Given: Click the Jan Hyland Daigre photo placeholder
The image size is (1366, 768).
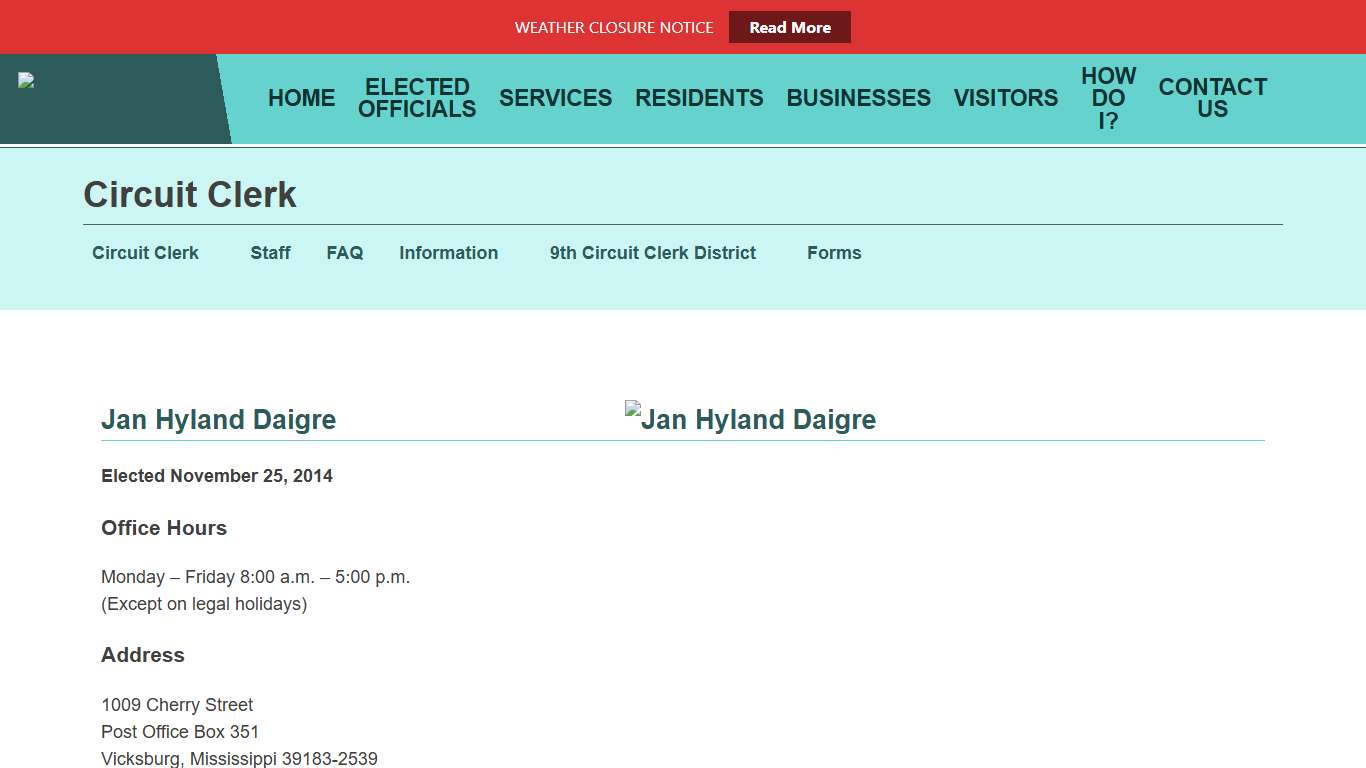Looking at the screenshot, I should coord(749,418).
